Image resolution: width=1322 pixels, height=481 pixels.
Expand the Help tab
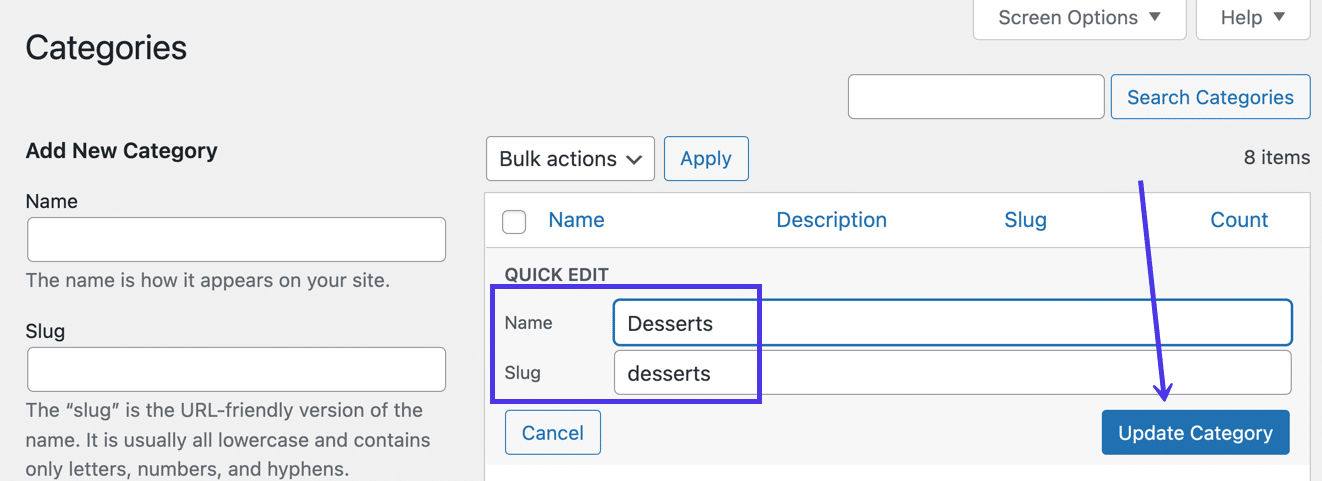pyautogui.click(x=1252, y=18)
